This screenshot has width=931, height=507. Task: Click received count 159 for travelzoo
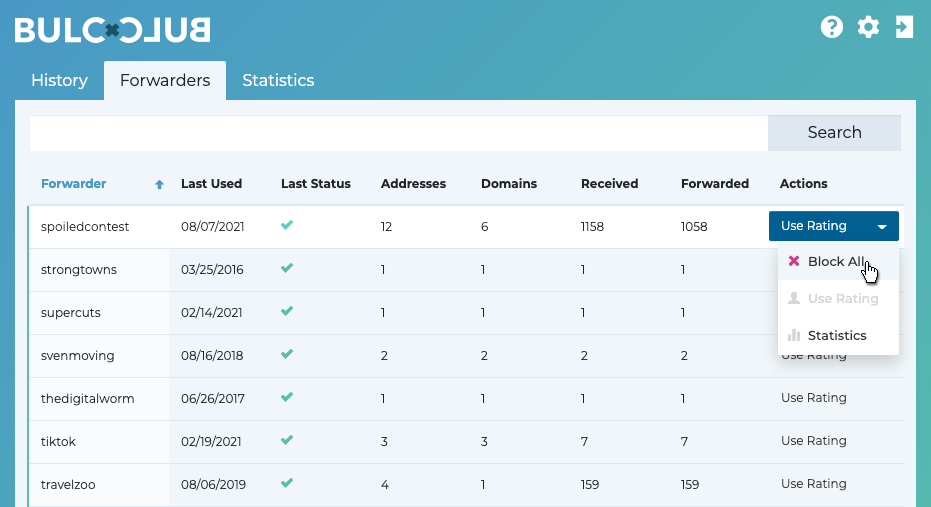pos(590,484)
